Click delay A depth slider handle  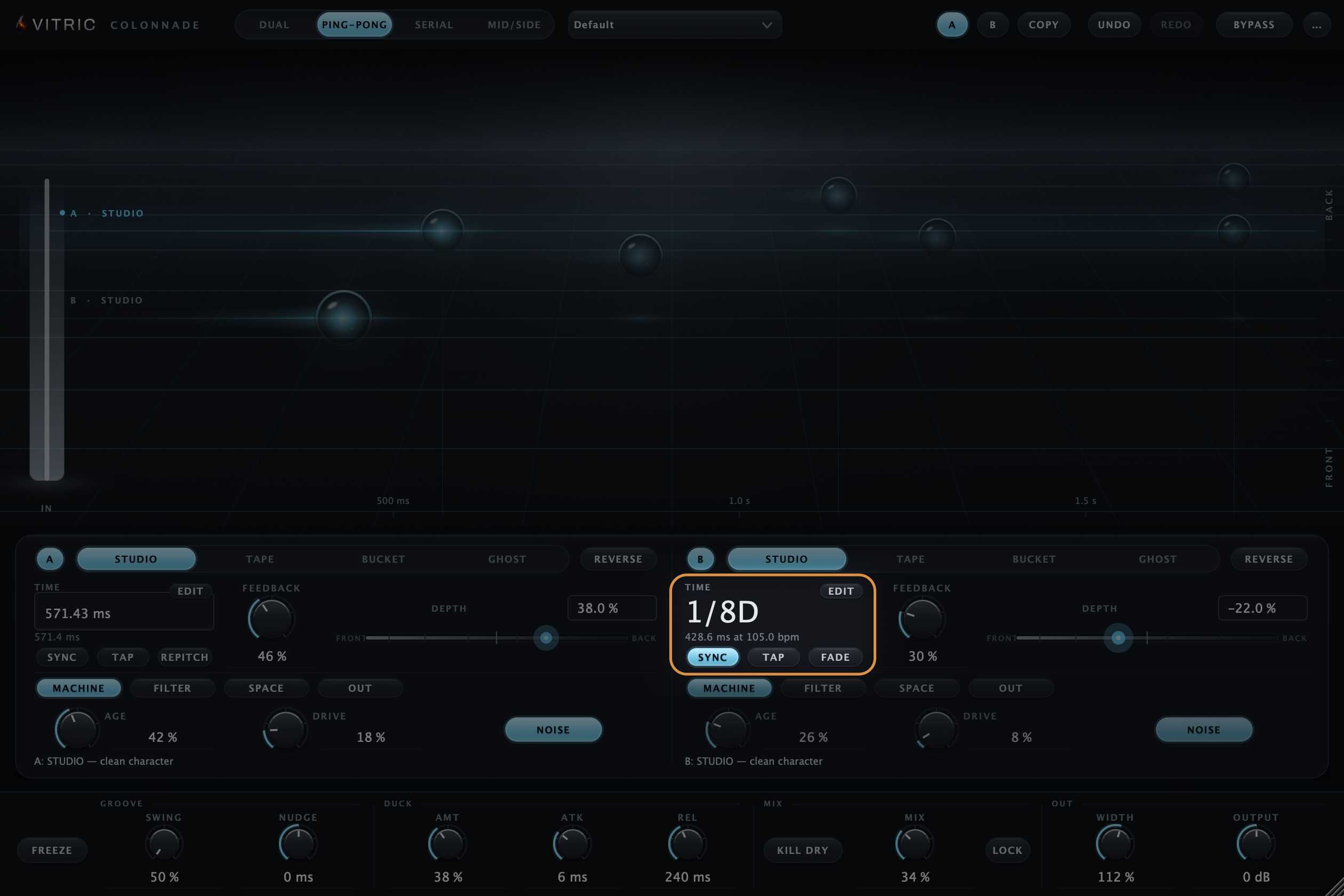click(546, 638)
